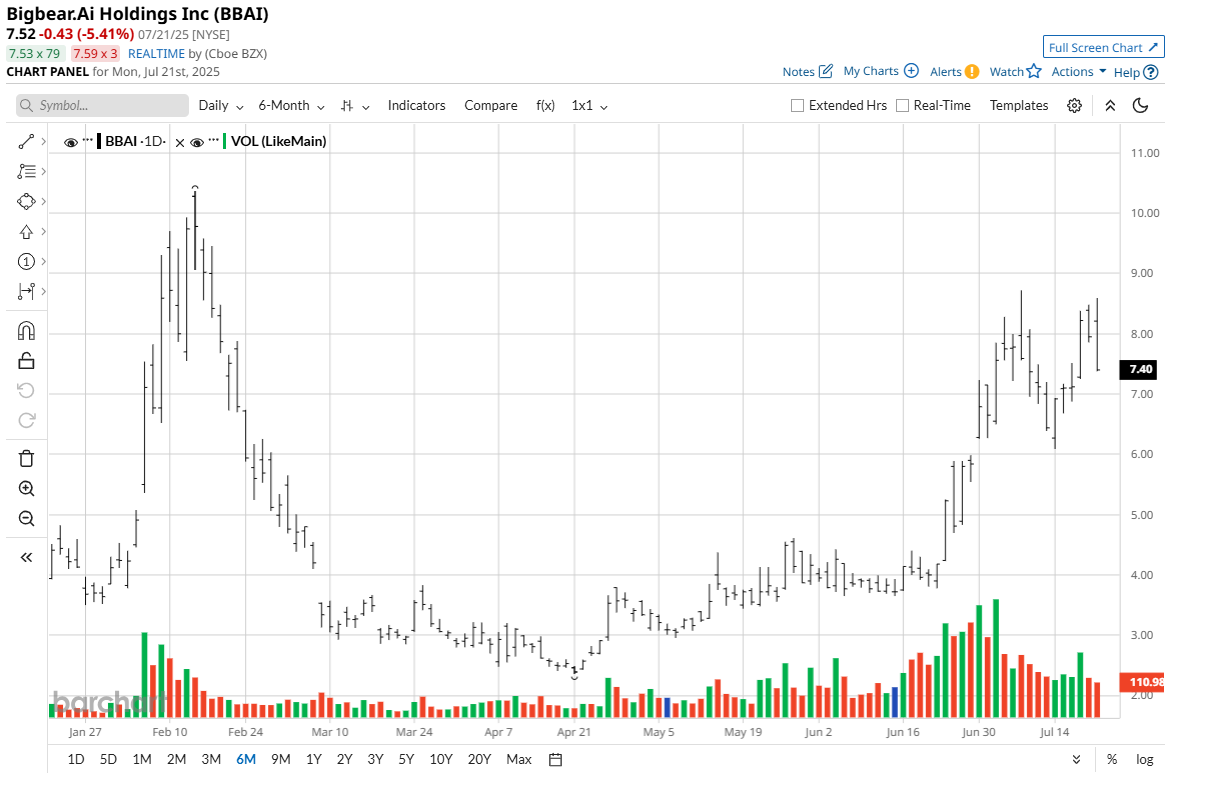Zoom in on the chart
The height and width of the screenshot is (787, 1212).
pos(26,488)
